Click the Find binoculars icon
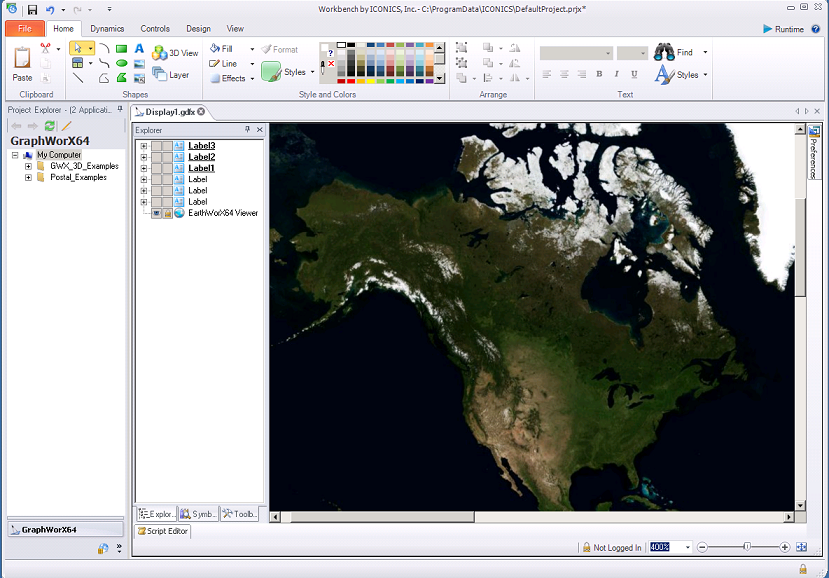Viewport: 829px width, 578px height. pos(664,51)
